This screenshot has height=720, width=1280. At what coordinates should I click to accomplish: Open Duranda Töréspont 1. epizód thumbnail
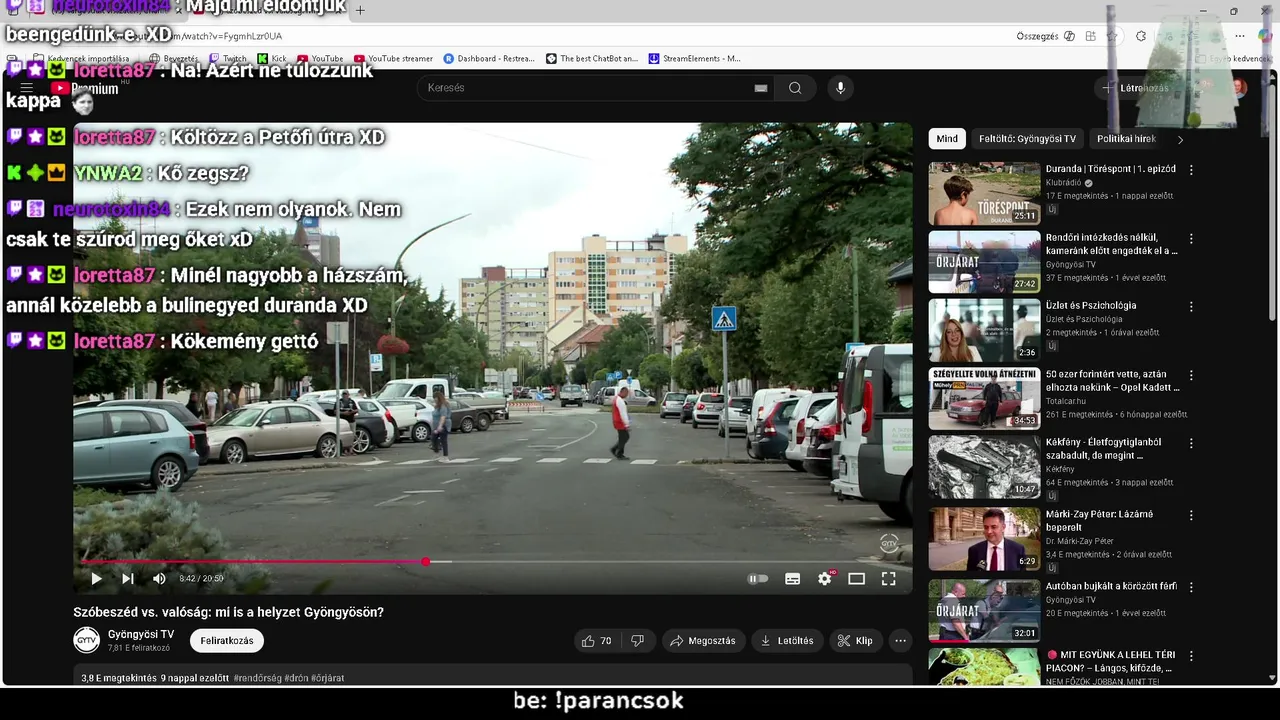coord(984,193)
